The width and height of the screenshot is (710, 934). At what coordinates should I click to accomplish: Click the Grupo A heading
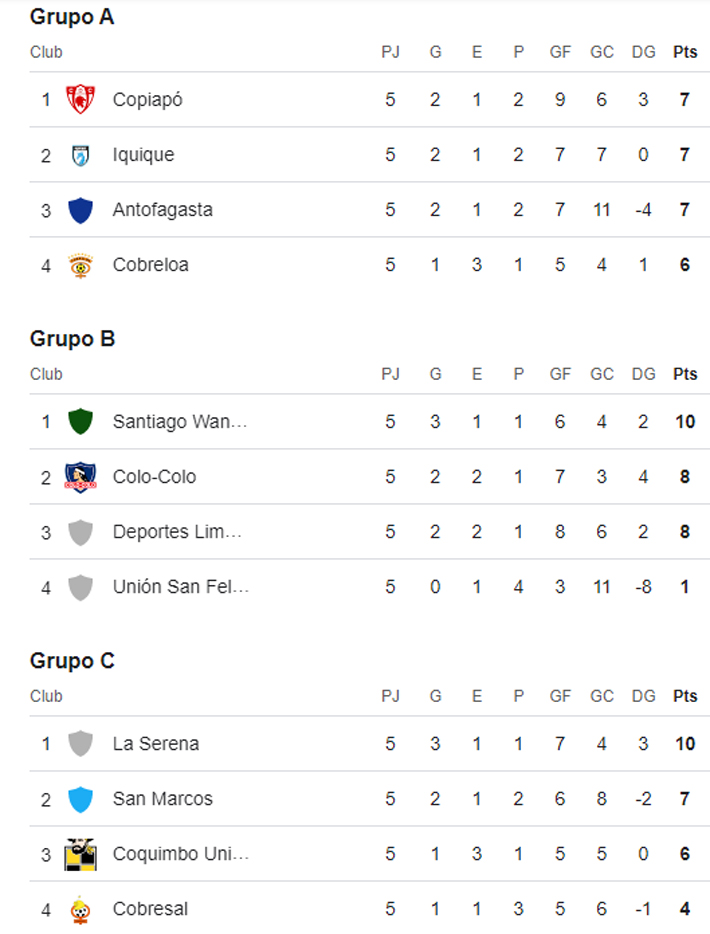[72, 17]
